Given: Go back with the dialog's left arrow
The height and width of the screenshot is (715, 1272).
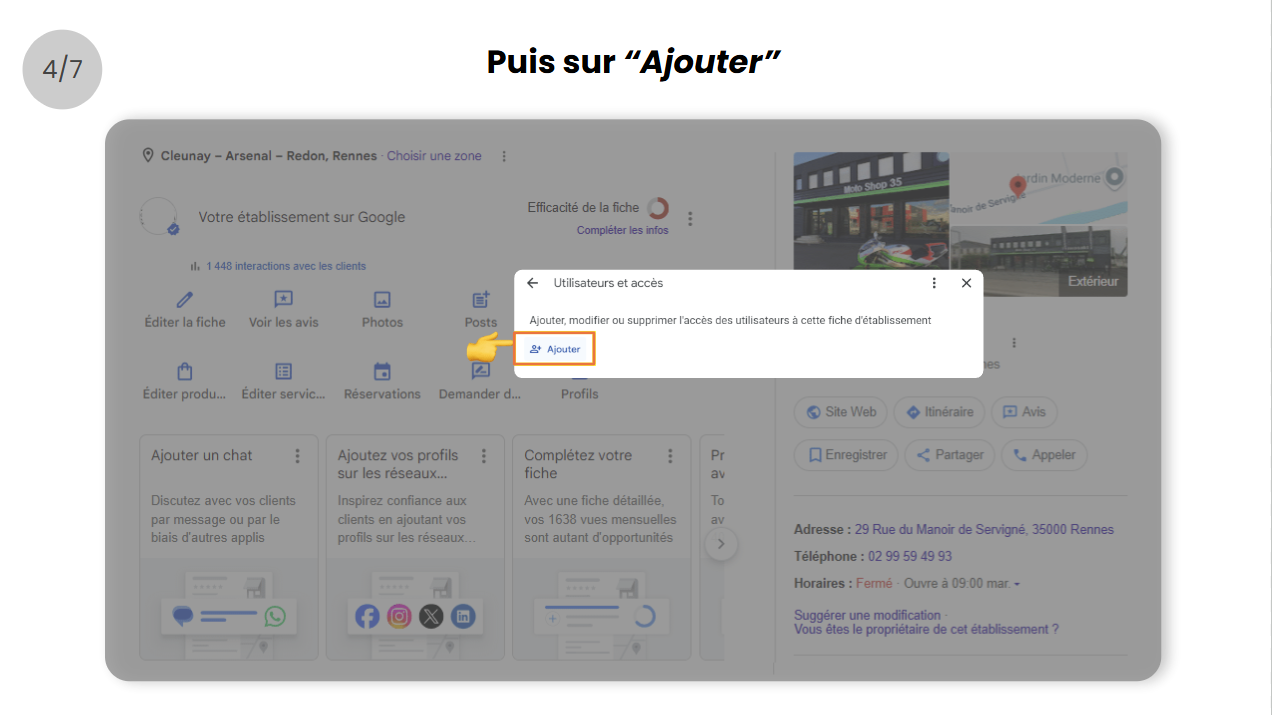Looking at the screenshot, I should (532, 283).
